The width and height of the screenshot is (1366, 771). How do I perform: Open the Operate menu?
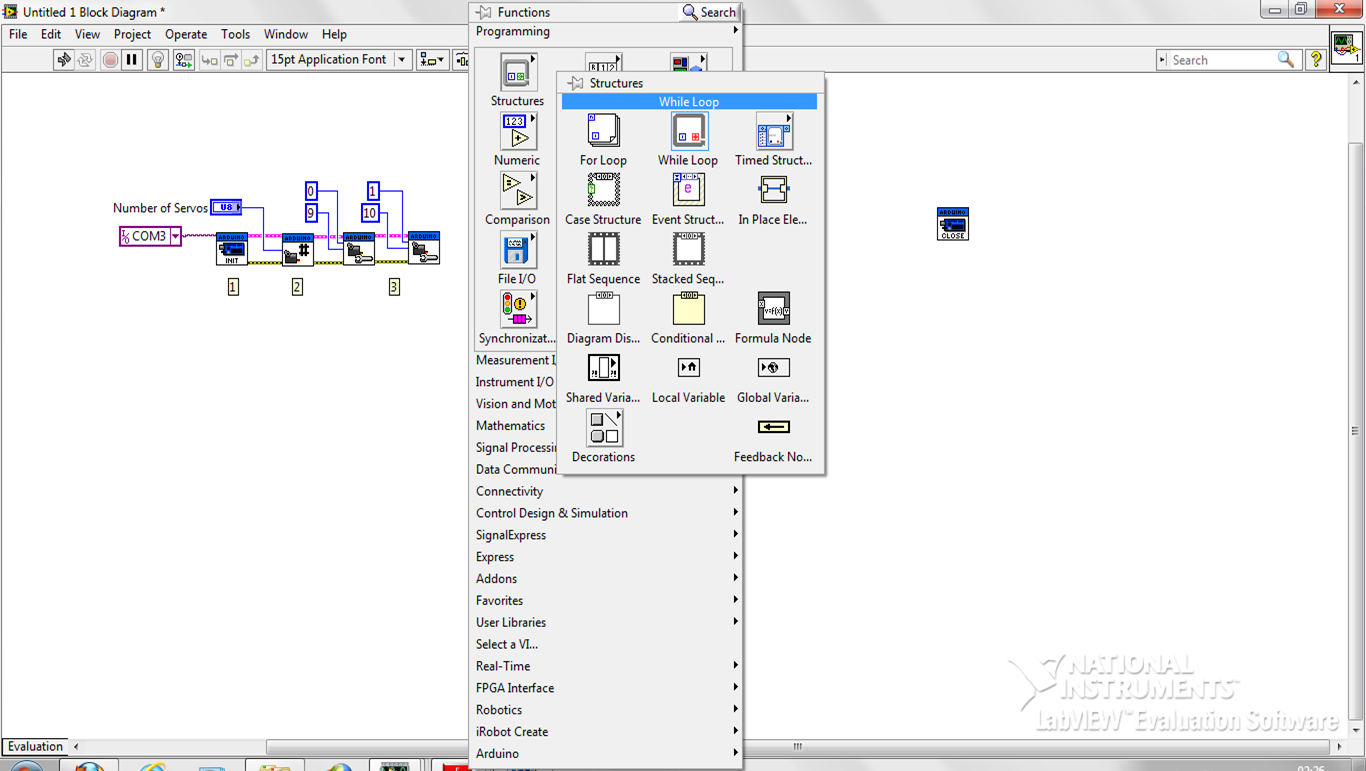[185, 33]
